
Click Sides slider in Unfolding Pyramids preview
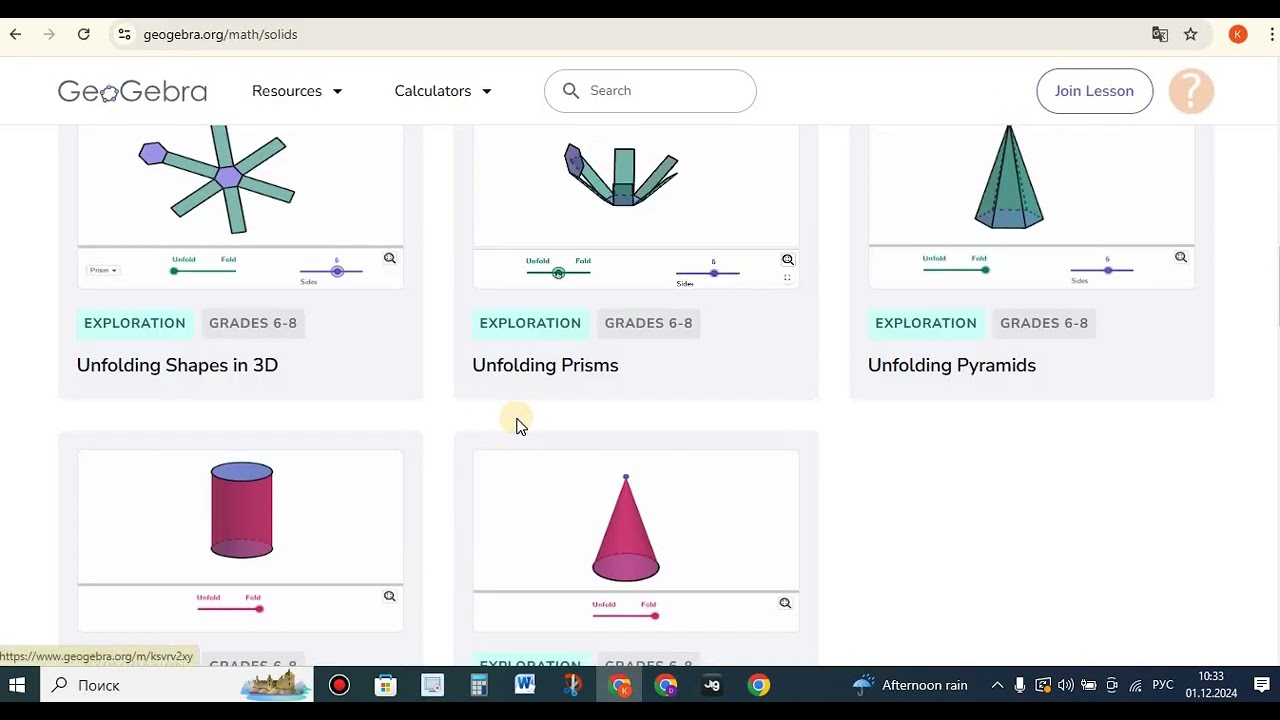[1102, 270]
